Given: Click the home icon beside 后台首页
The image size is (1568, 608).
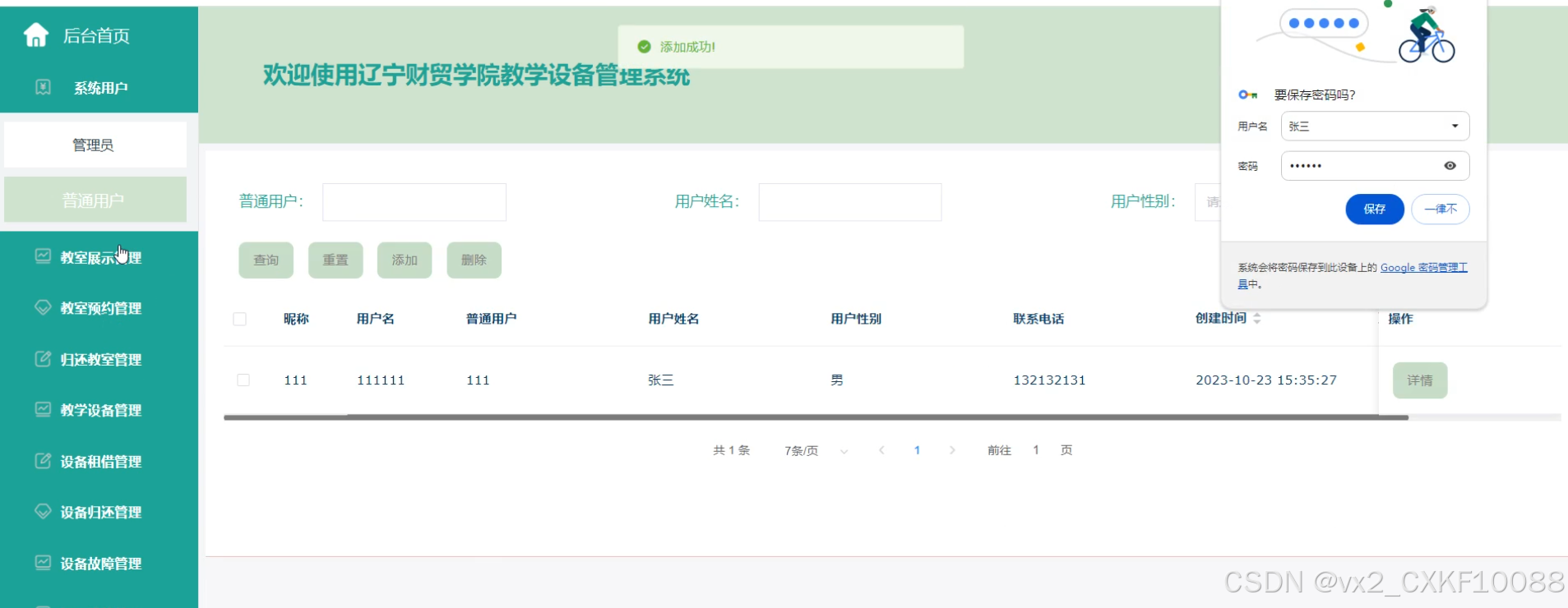Looking at the screenshot, I should tap(36, 35).
